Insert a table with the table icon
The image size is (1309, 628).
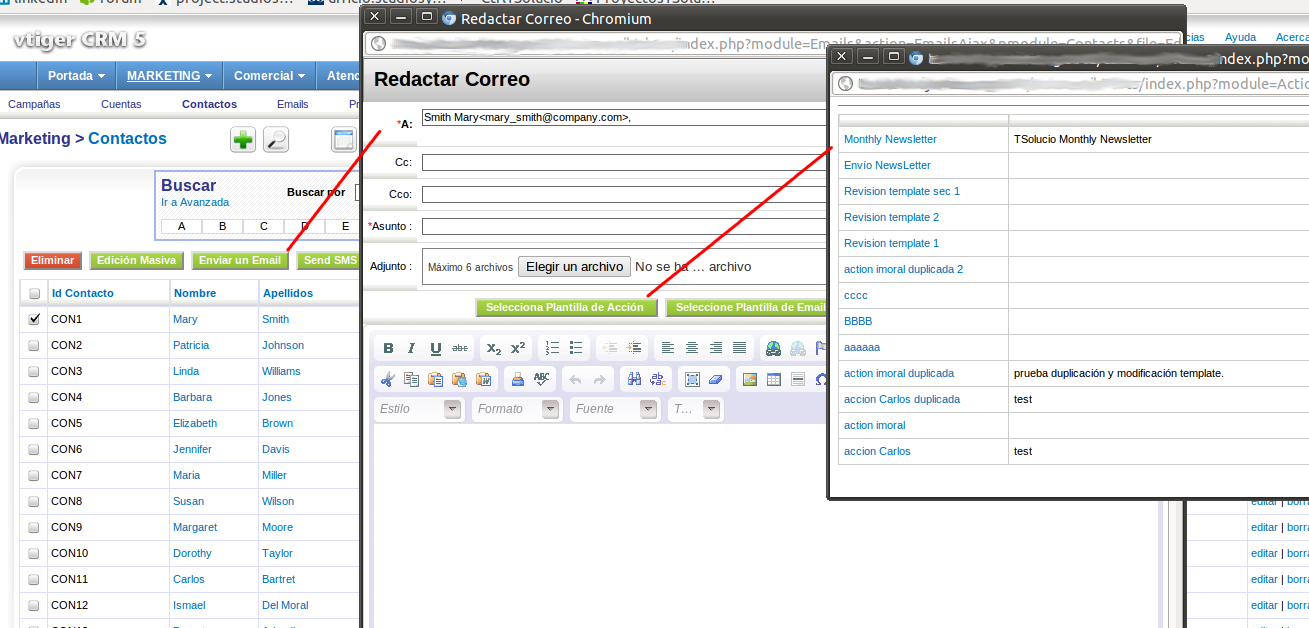pyautogui.click(x=774, y=379)
